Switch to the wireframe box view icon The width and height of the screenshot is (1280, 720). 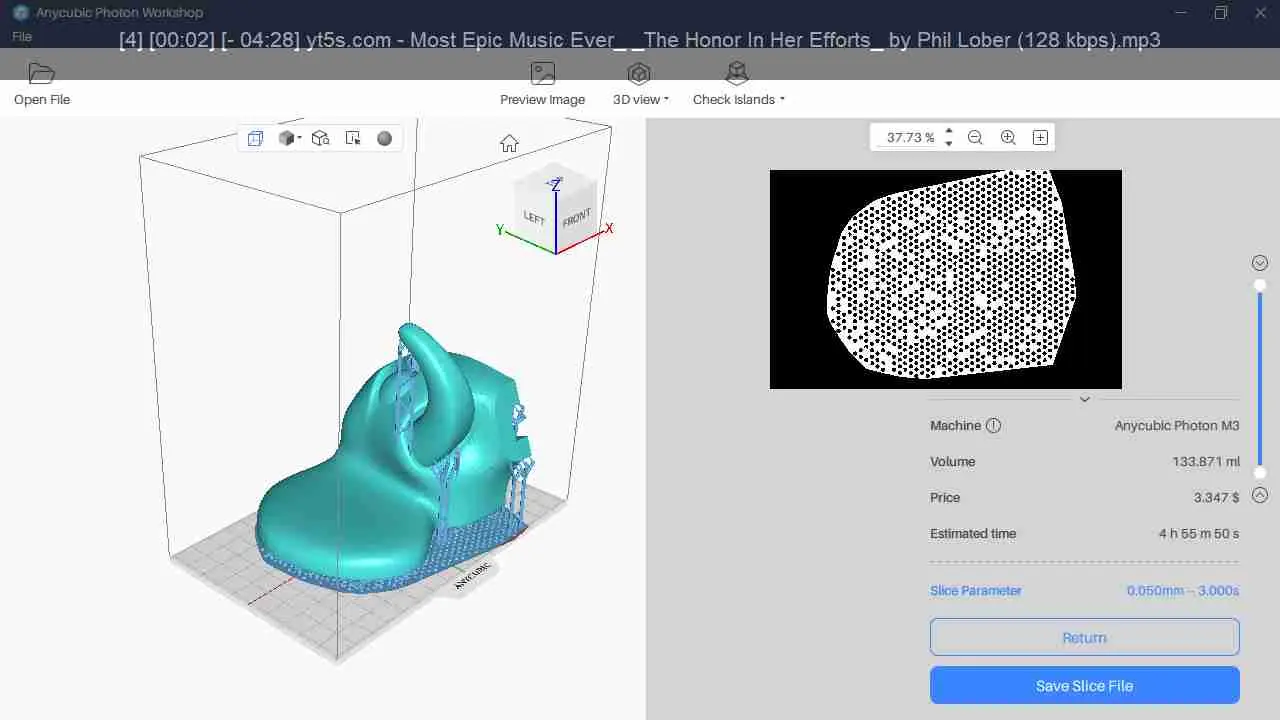[255, 139]
